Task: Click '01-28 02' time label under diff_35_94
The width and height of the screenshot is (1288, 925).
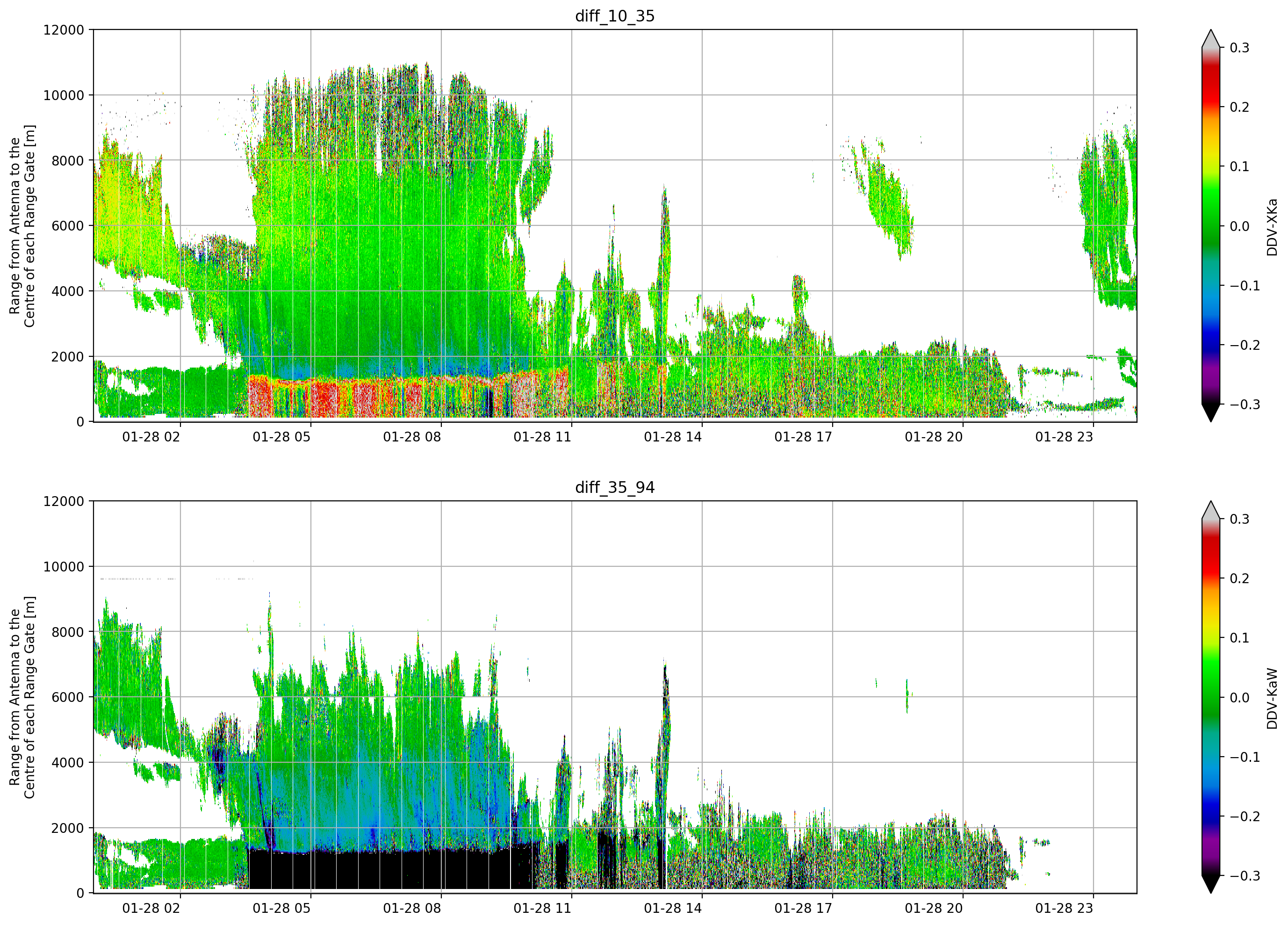Action: 151,909
